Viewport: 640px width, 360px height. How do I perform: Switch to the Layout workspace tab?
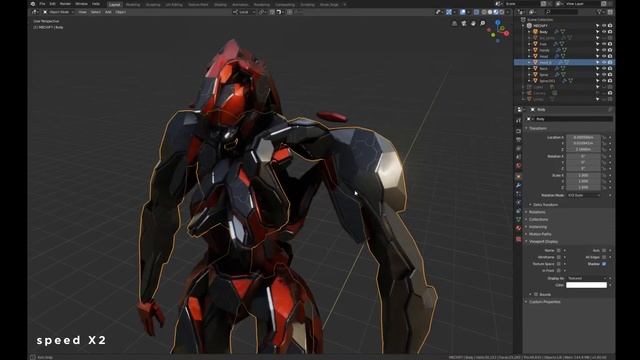point(115,4)
